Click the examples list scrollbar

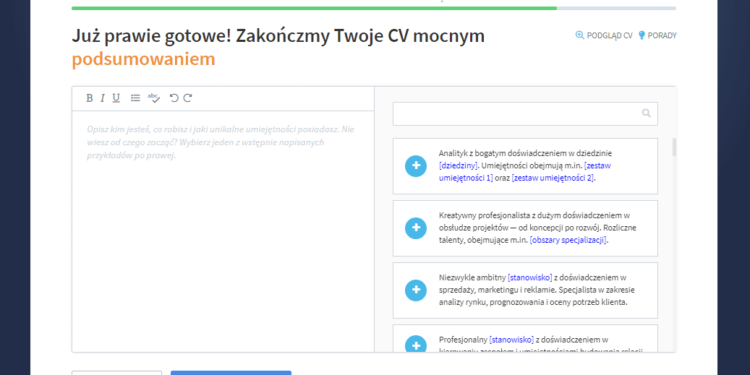[674, 147]
